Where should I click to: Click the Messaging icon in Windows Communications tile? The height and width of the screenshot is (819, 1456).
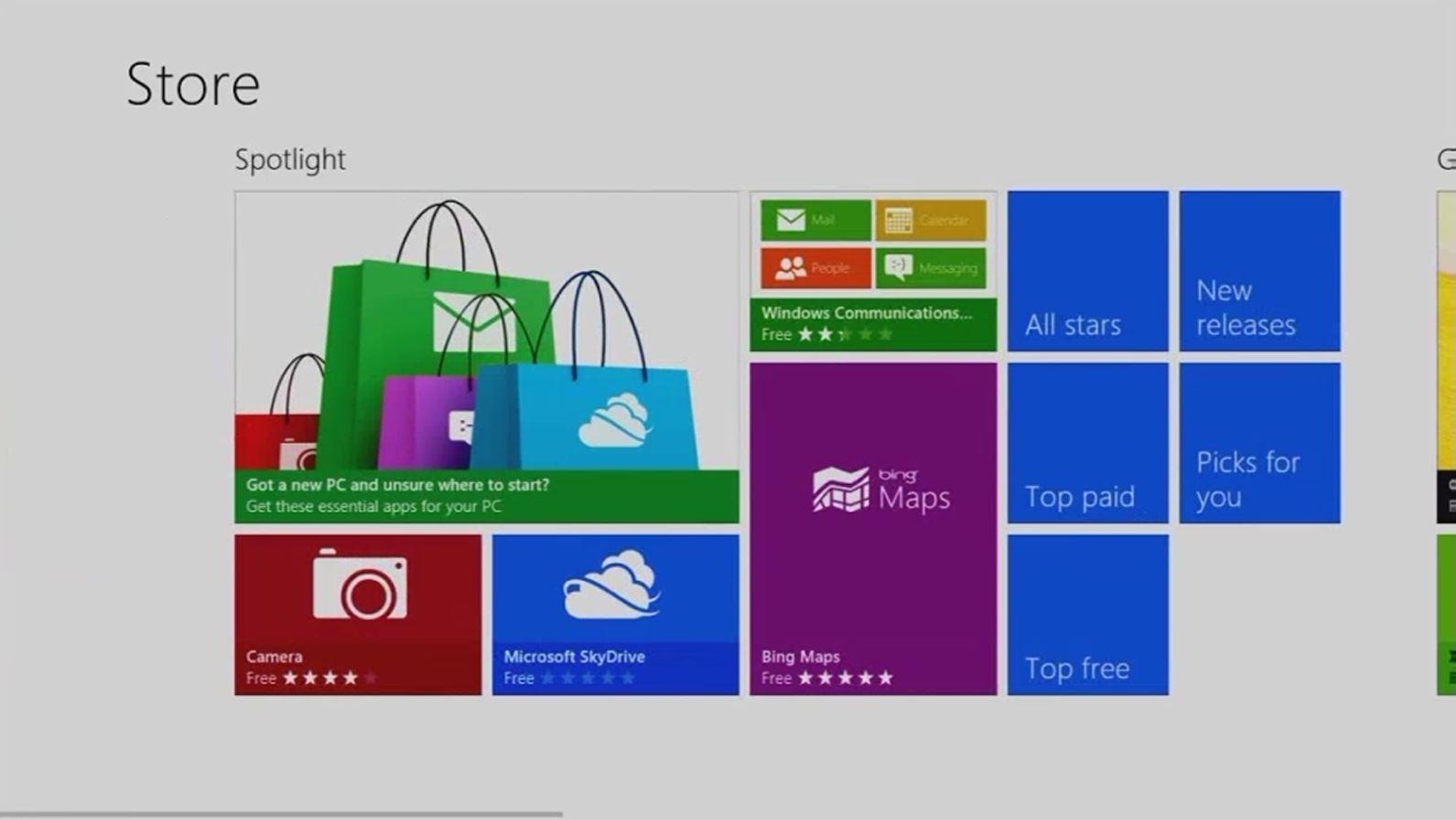coord(931,268)
